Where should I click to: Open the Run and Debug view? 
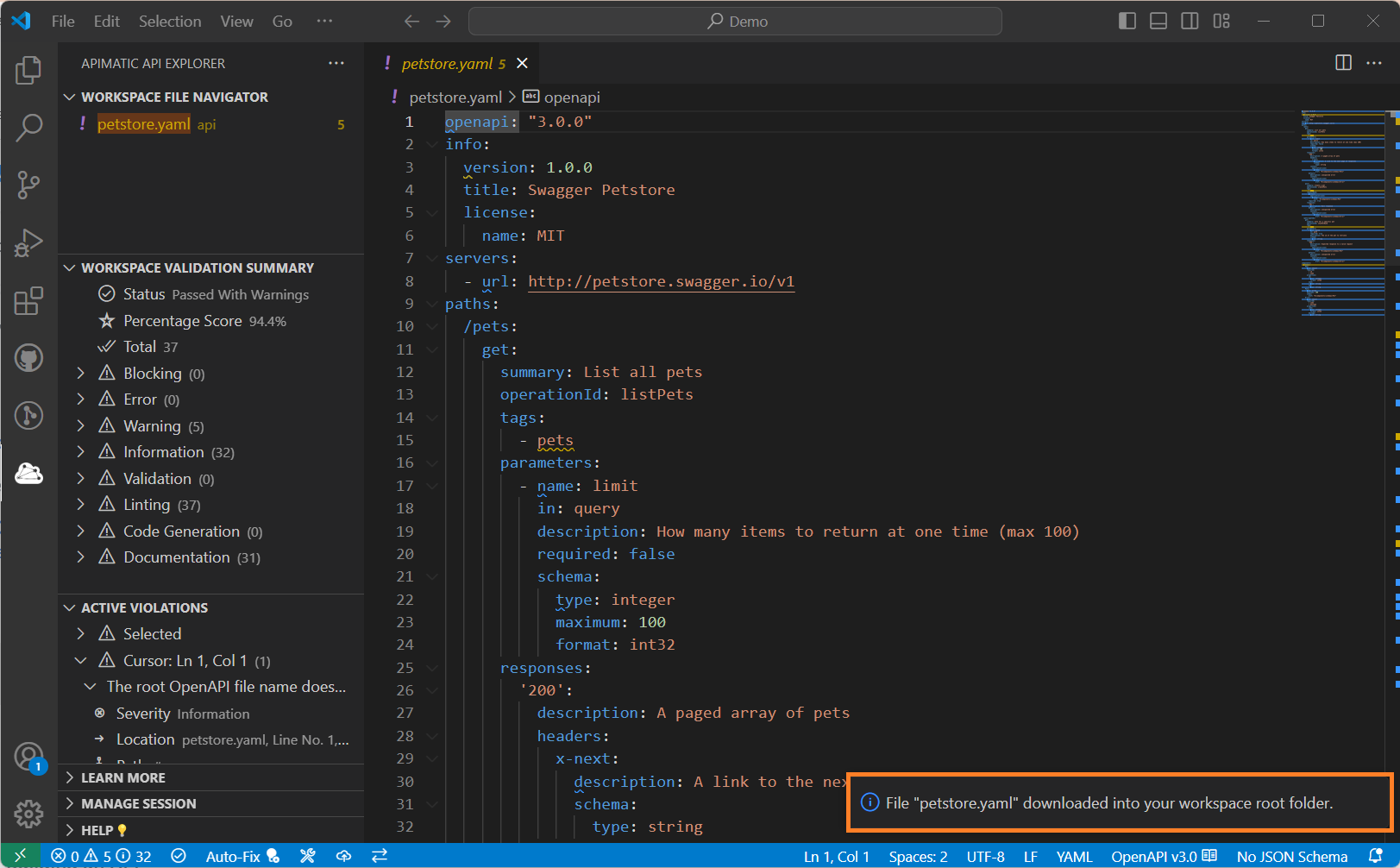click(x=28, y=242)
